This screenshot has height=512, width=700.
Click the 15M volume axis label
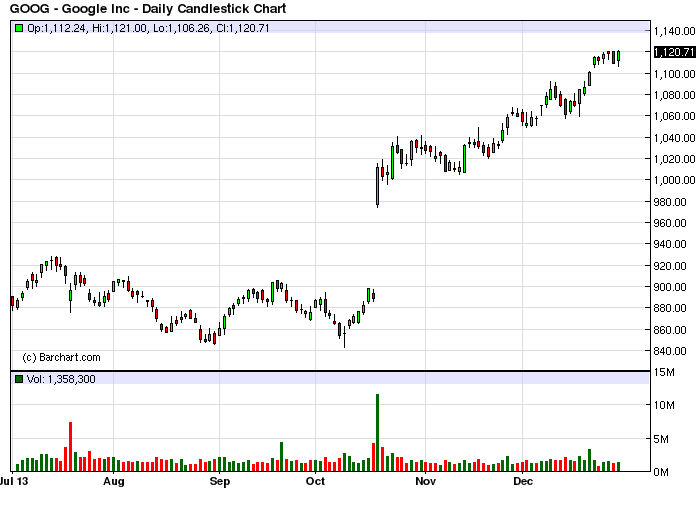663,372
